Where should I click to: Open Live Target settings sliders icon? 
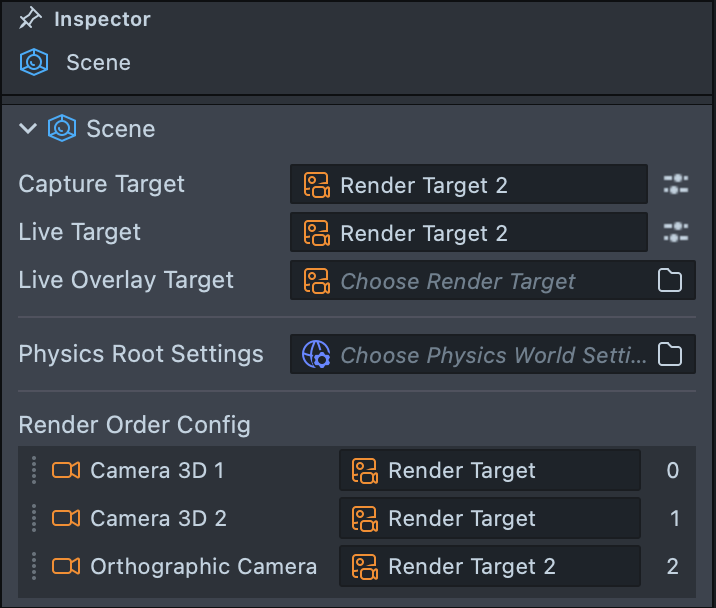click(676, 232)
